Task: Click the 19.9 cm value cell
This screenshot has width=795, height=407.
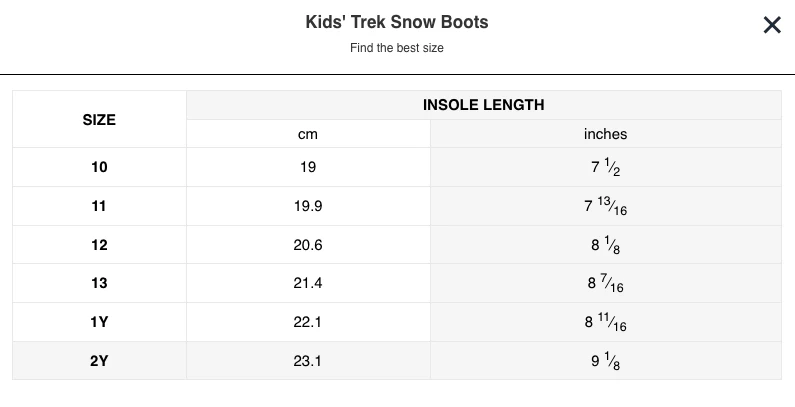Action: tap(308, 206)
